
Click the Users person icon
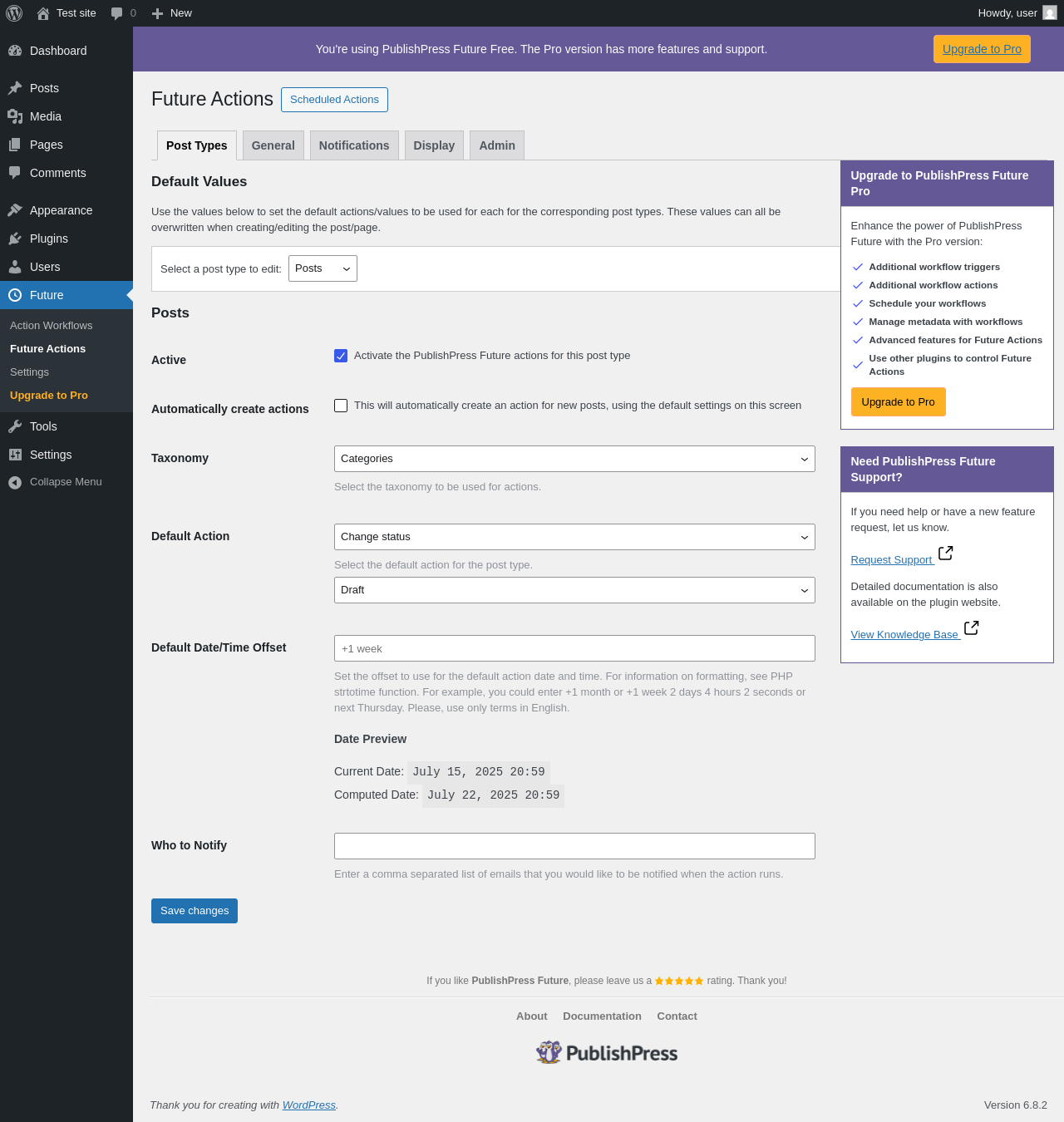click(15, 267)
